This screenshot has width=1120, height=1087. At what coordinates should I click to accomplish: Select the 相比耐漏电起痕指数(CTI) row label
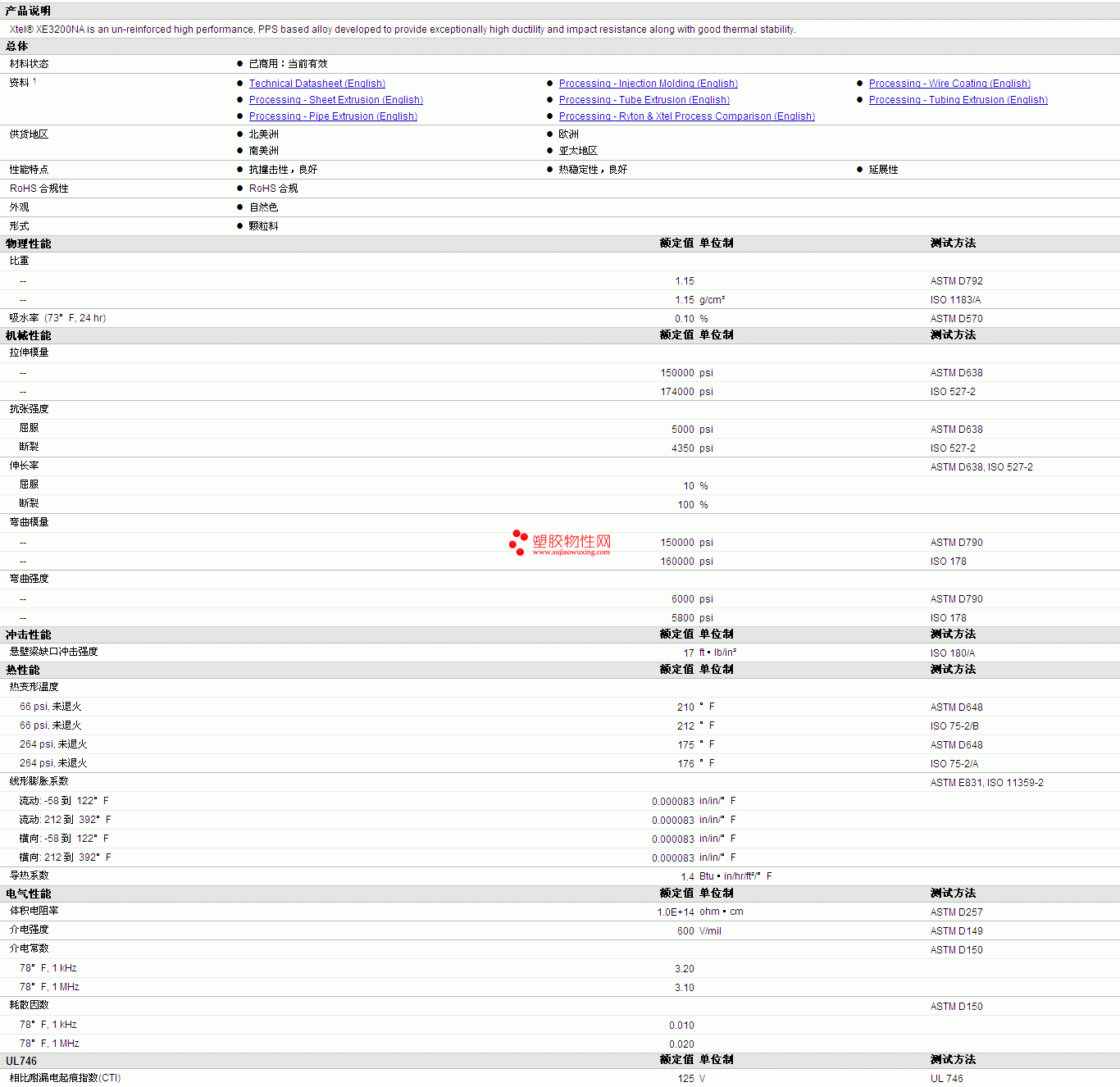65,1078
